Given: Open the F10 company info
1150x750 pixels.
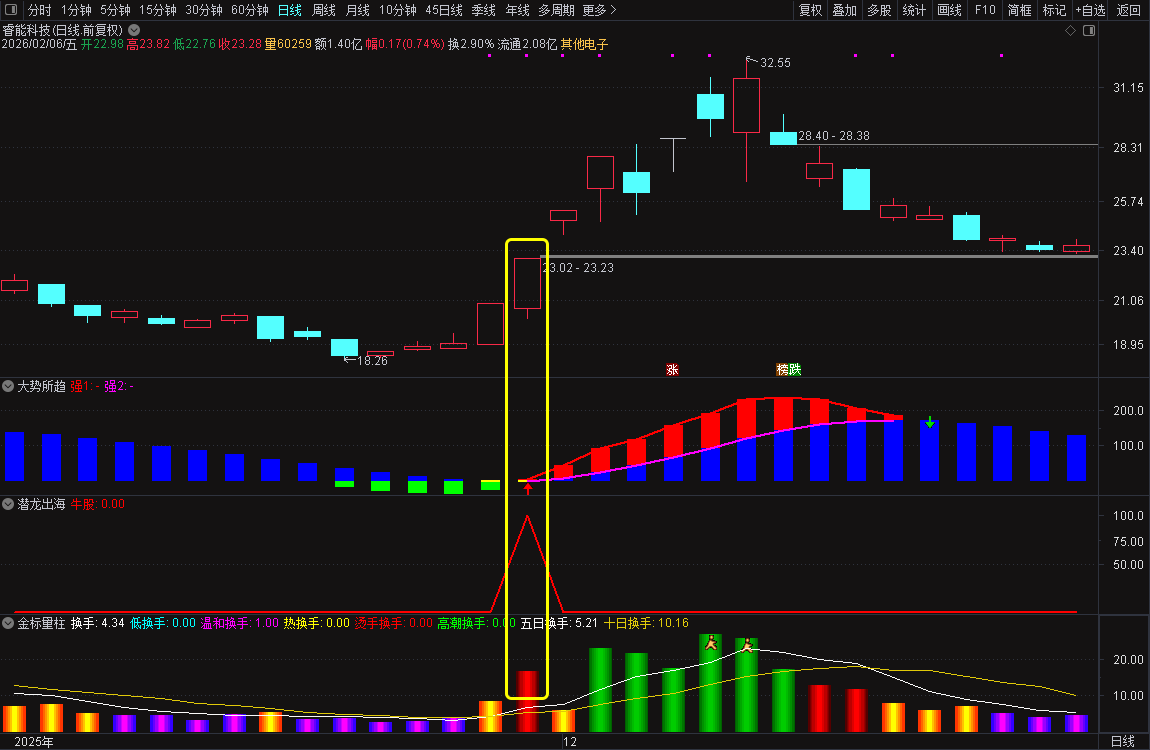Looking at the screenshot, I should click(985, 10).
